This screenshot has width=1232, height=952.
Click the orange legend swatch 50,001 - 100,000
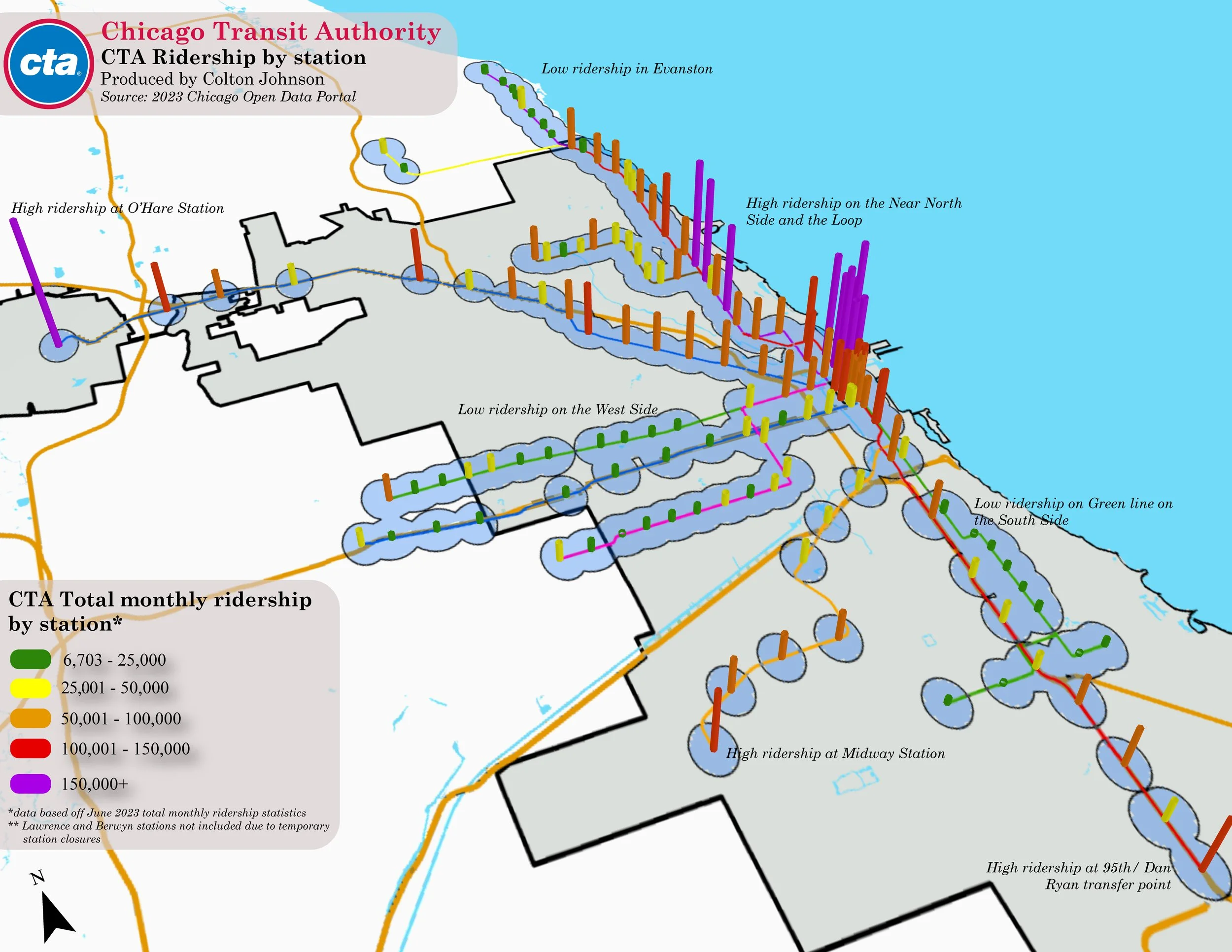(31, 718)
